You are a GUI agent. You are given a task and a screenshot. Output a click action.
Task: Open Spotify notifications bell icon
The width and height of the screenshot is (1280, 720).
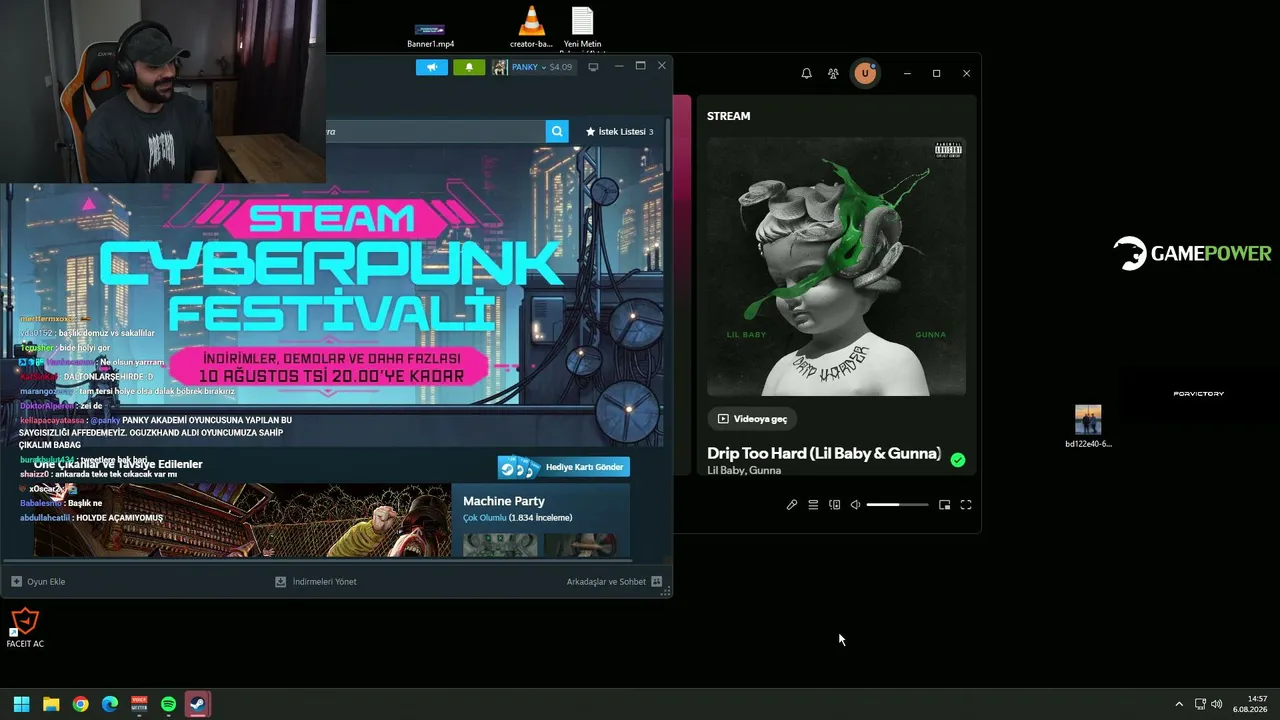tap(807, 73)
